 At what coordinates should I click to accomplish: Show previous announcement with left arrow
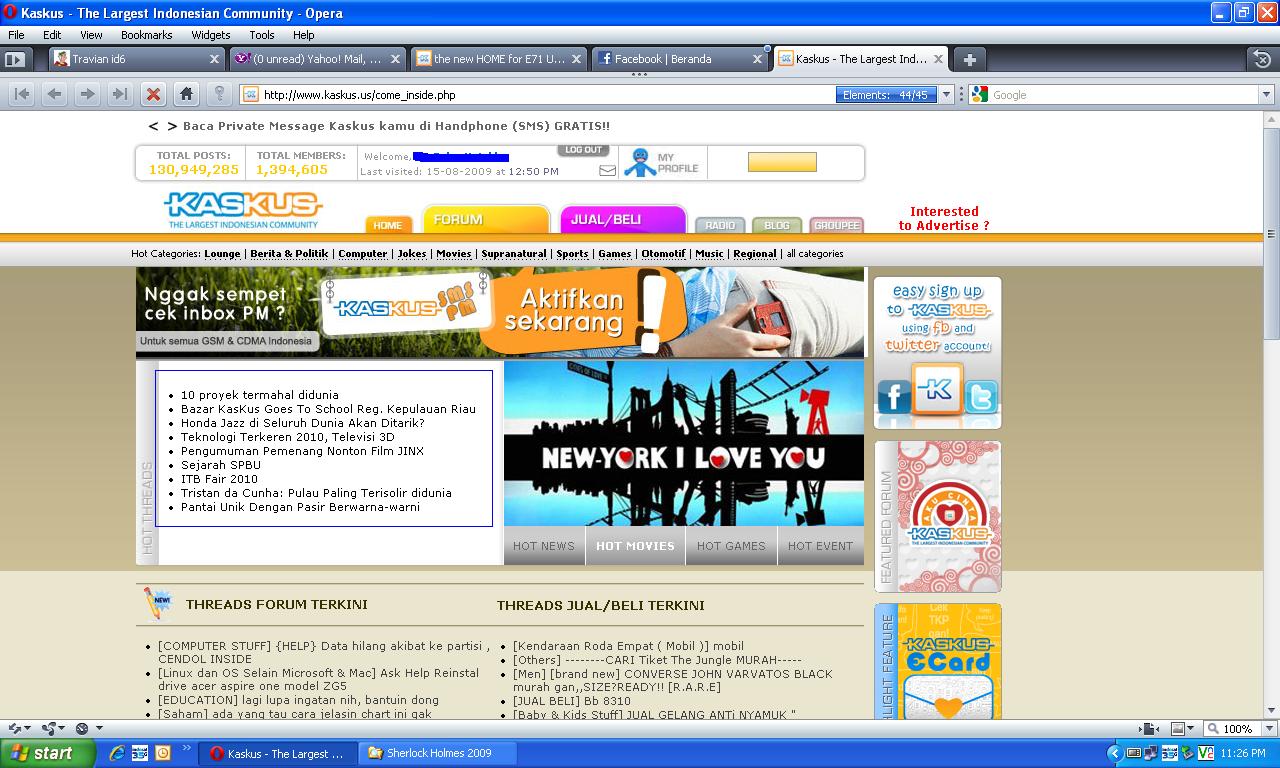coord(153,126)
